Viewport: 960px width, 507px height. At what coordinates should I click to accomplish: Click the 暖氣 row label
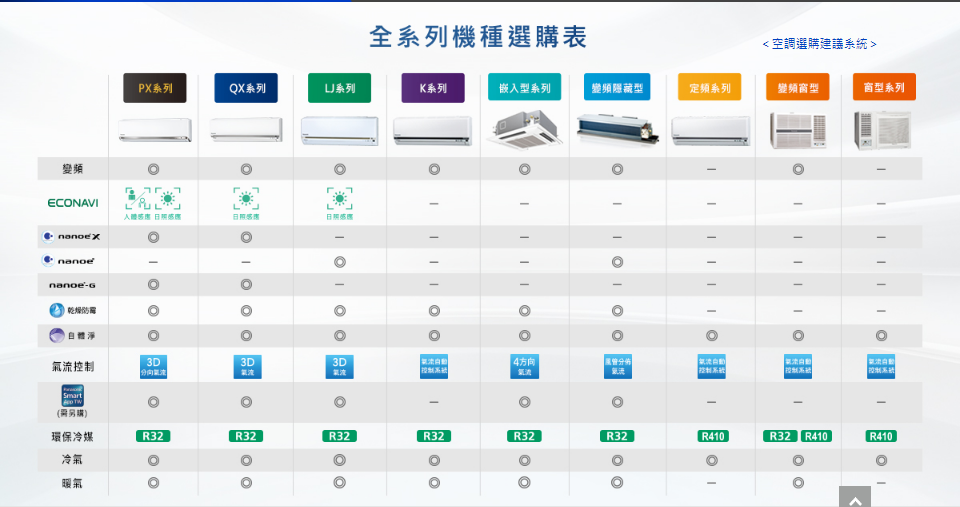(72, 483)
